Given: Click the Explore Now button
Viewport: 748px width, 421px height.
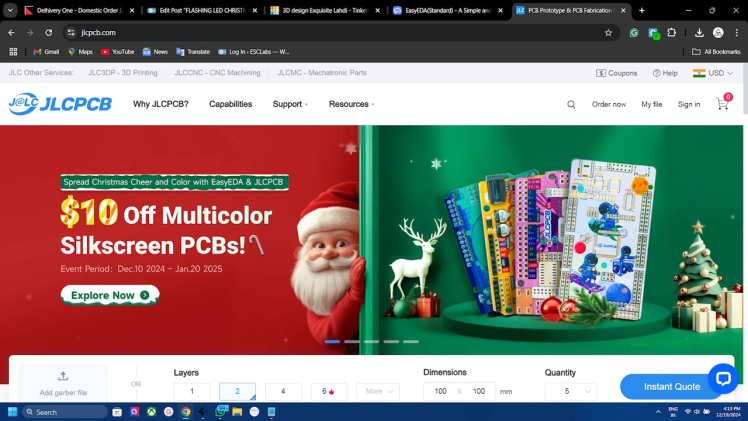Looking at the screenshot, I should tap(110, 295).
